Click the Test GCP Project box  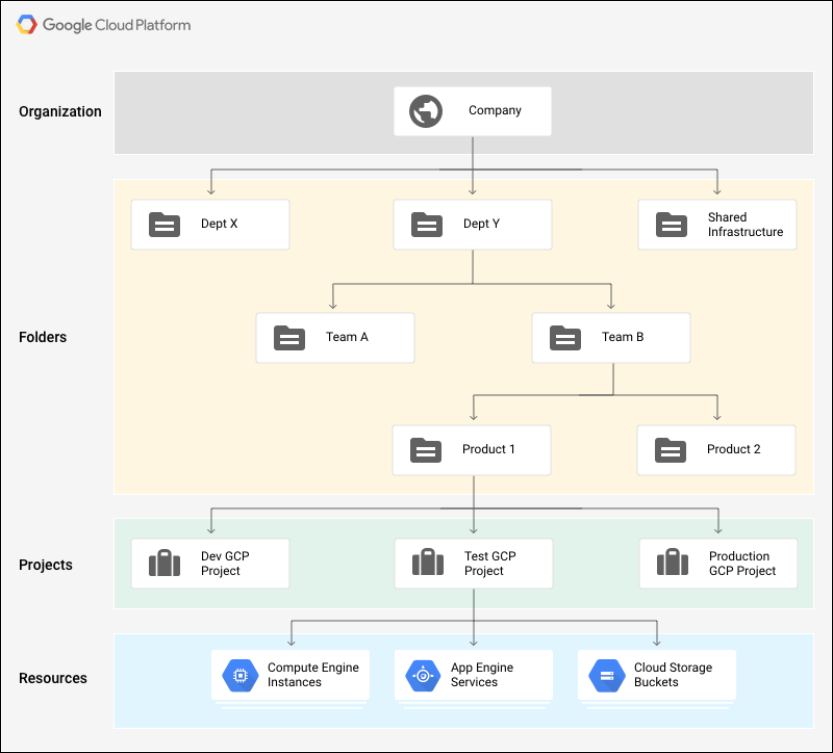[x=473, y=564]
